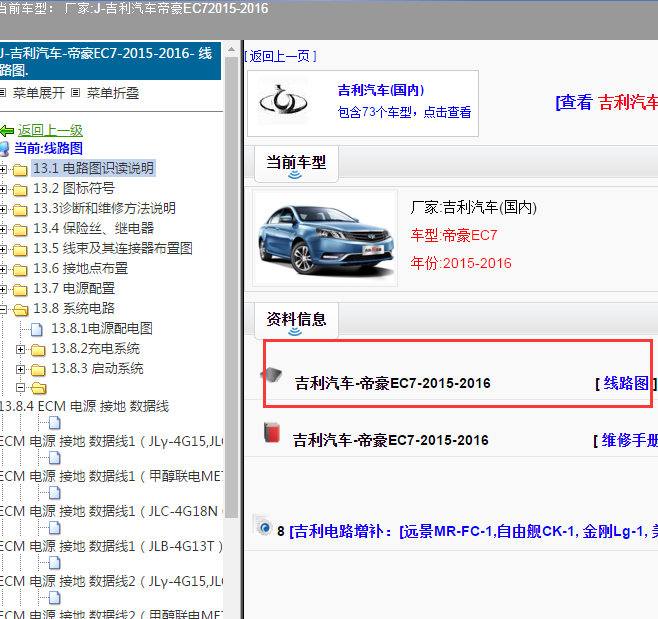Screen dimensions: 658x619
Task: Click folder icon beside 13.7 电源配置
Action: (20, 290)
